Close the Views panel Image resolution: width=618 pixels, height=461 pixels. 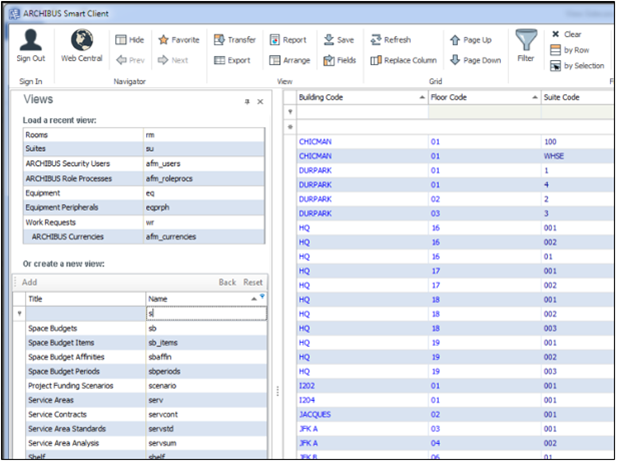point(260,102)
